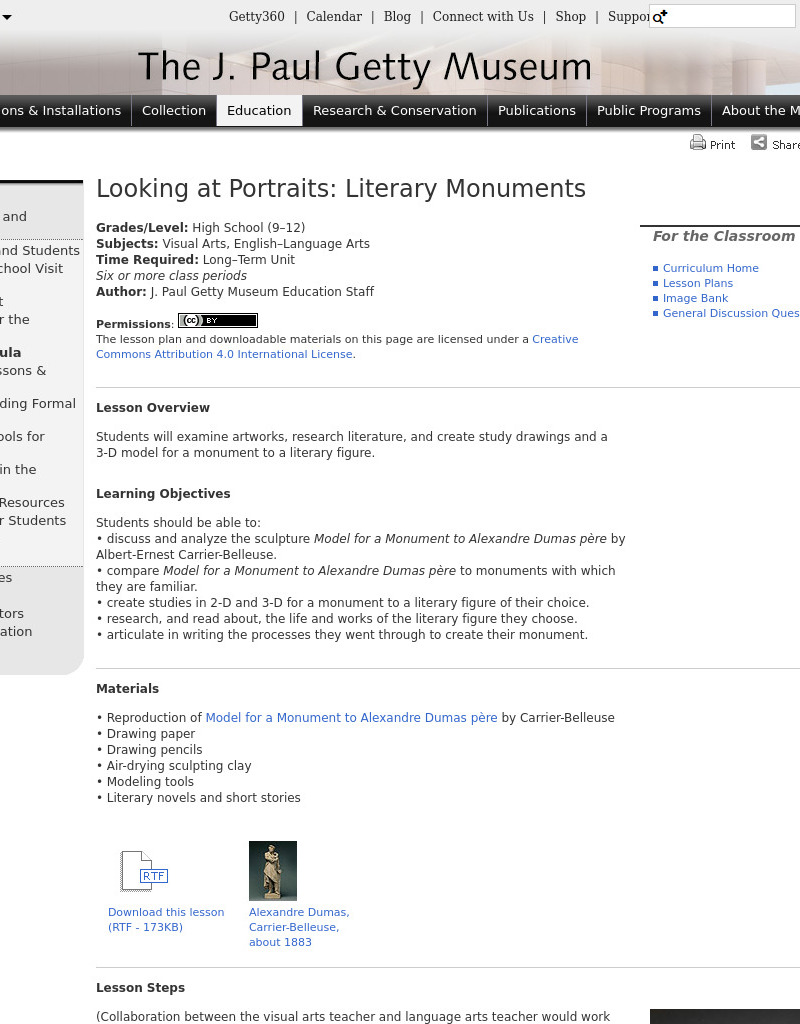
Task: Open the Lesson Plans link
Action: coord(698,283)
